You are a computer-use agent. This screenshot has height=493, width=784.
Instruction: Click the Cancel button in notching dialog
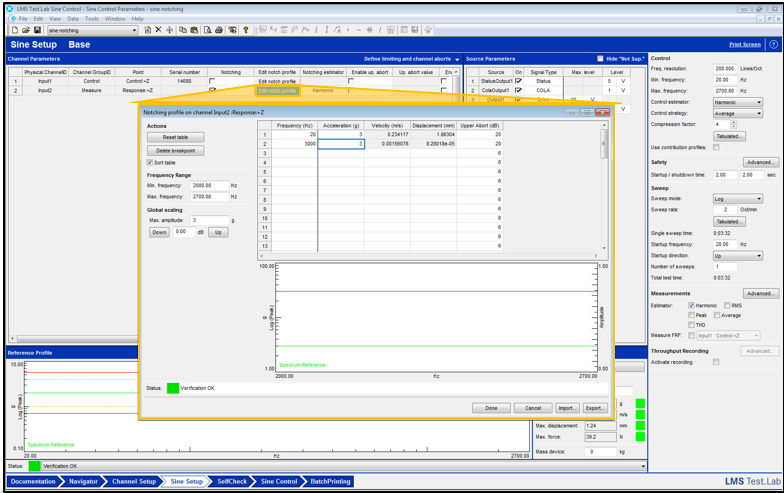tap(533, 408)
